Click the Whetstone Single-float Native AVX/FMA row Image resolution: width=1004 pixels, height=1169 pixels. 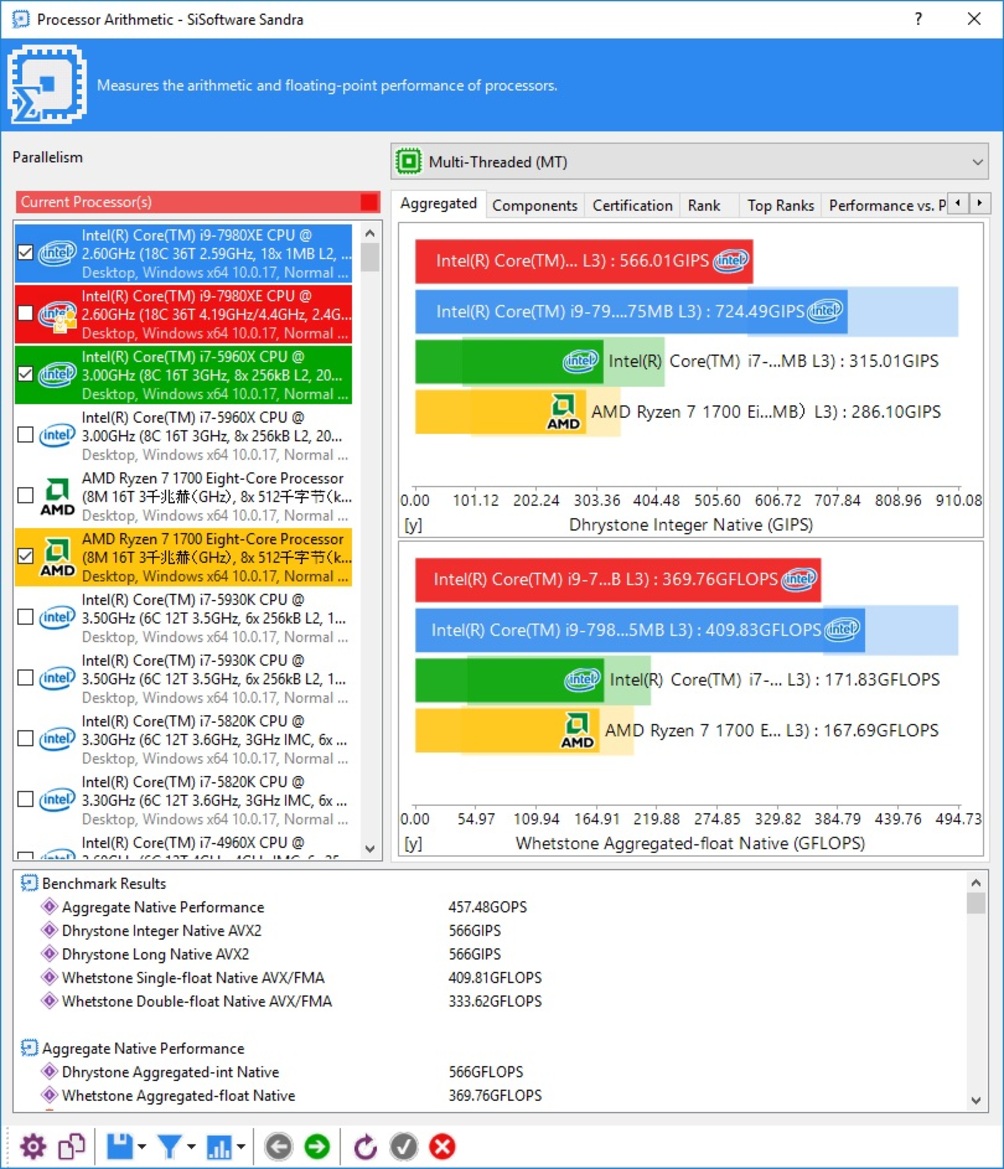[x=302, y=977]
